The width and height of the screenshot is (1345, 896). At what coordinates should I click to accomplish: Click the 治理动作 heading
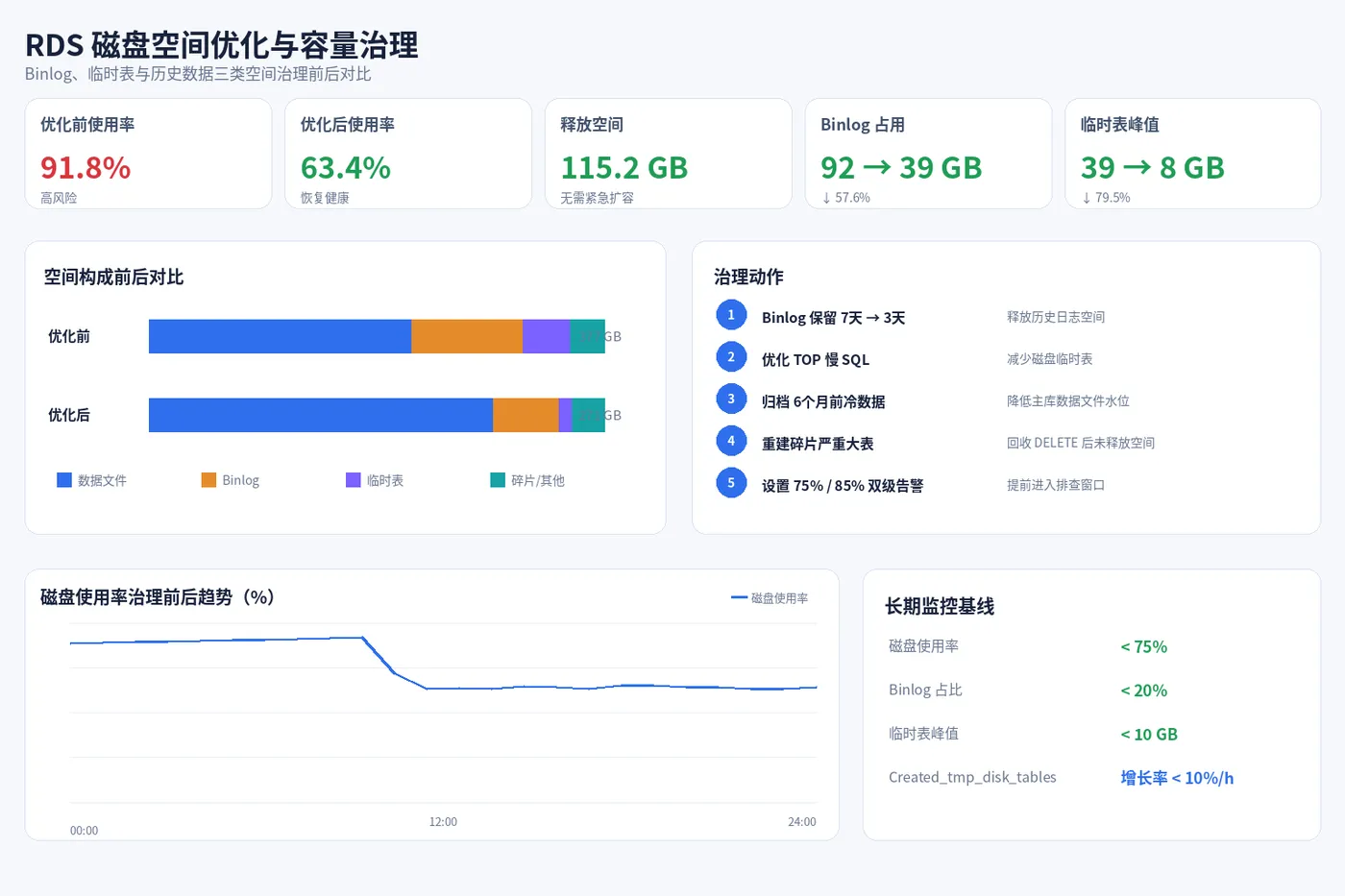click(x=748, y=277)
